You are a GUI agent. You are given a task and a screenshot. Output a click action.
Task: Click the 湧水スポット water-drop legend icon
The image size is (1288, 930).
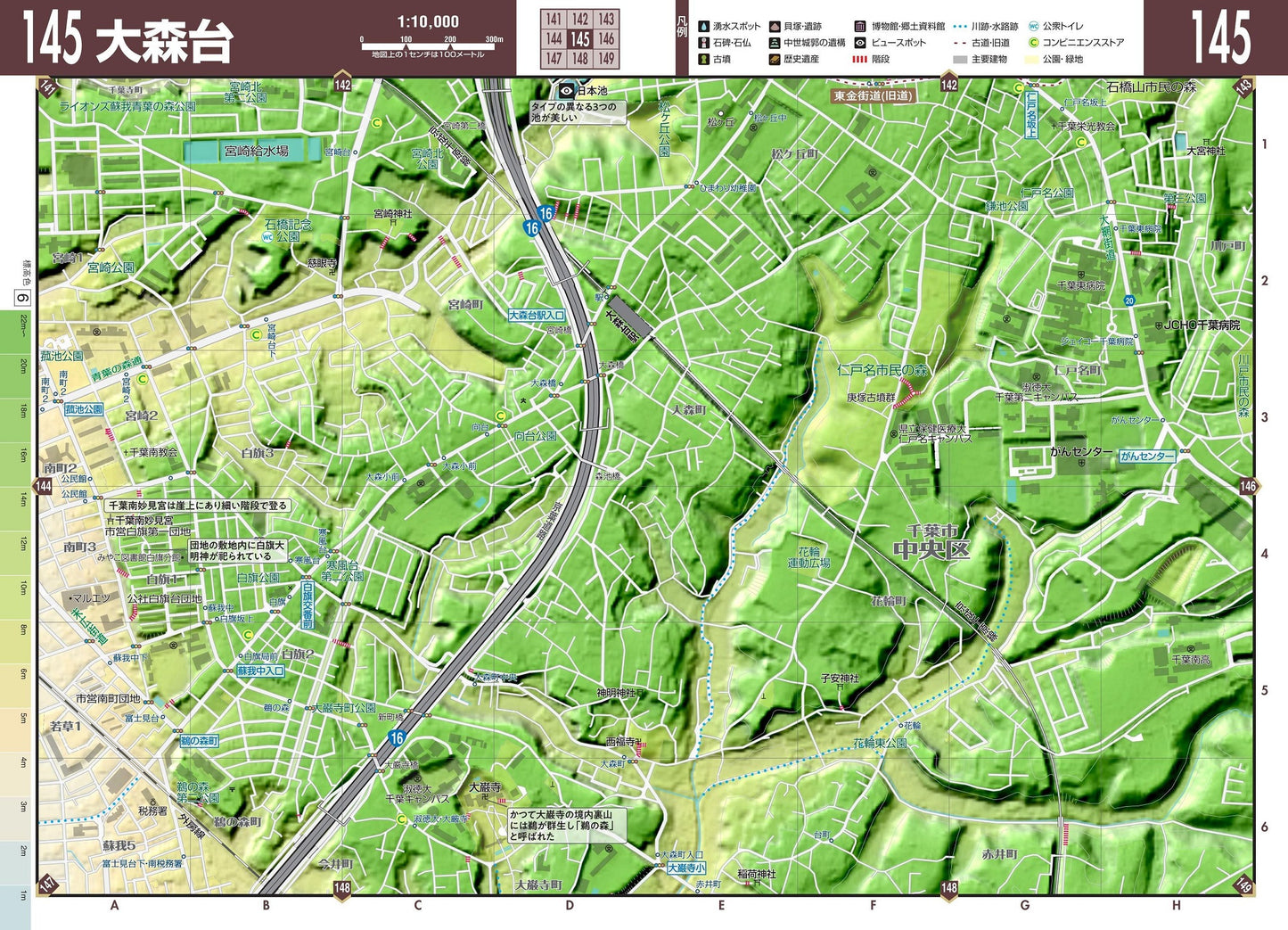703,27
